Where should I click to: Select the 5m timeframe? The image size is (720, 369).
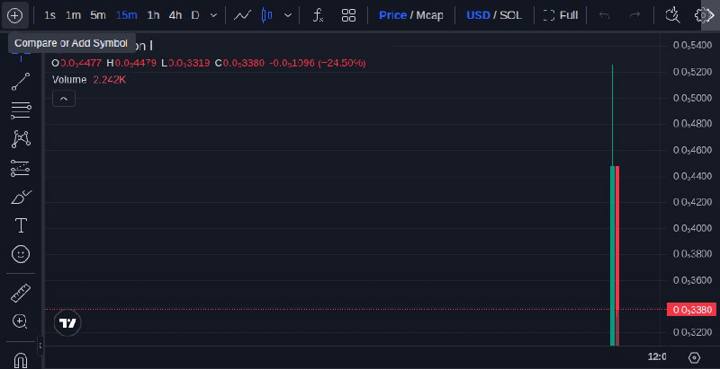point(98,16)
